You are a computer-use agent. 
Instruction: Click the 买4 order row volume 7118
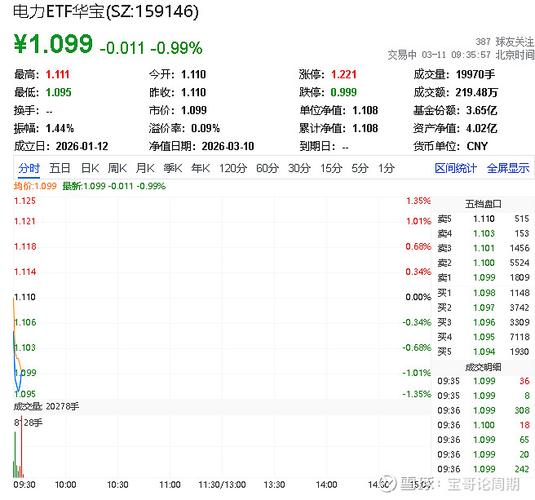click(519, 337)
